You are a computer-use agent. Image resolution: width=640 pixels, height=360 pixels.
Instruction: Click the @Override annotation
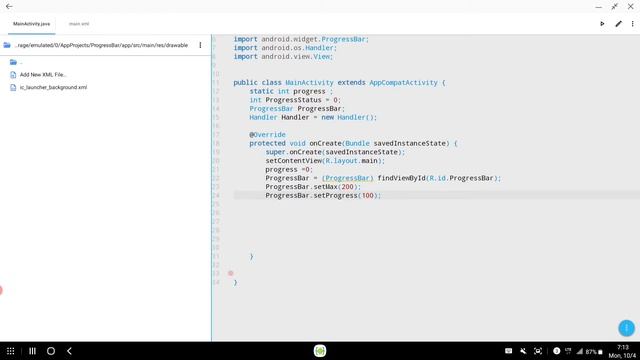click(267, 135)
